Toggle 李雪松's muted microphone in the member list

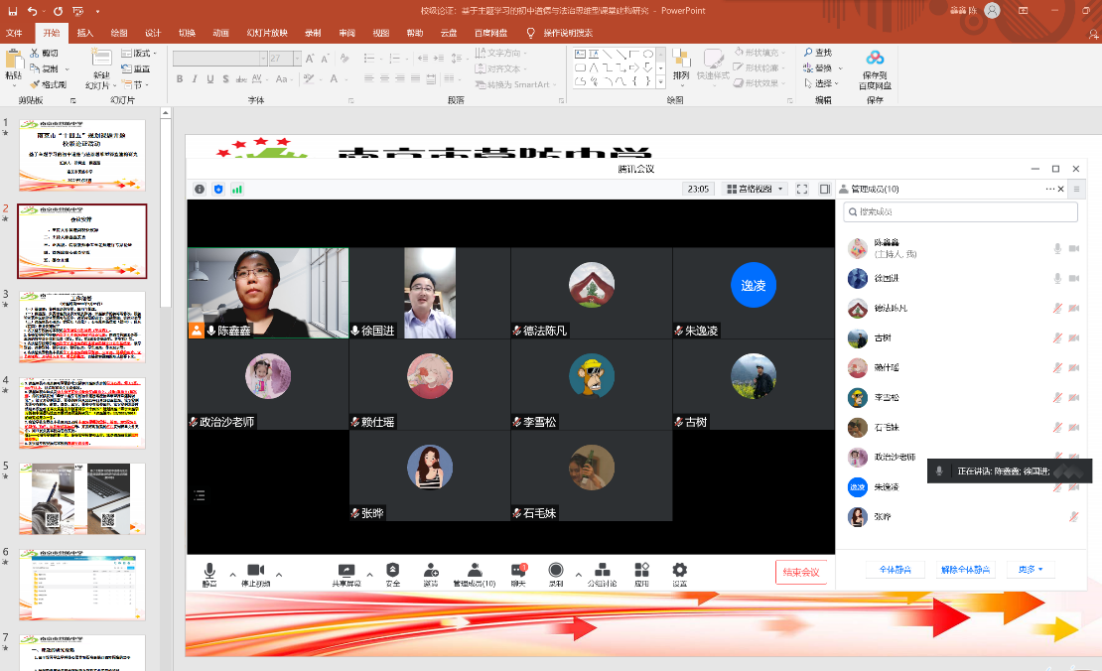coord(1057,398)
